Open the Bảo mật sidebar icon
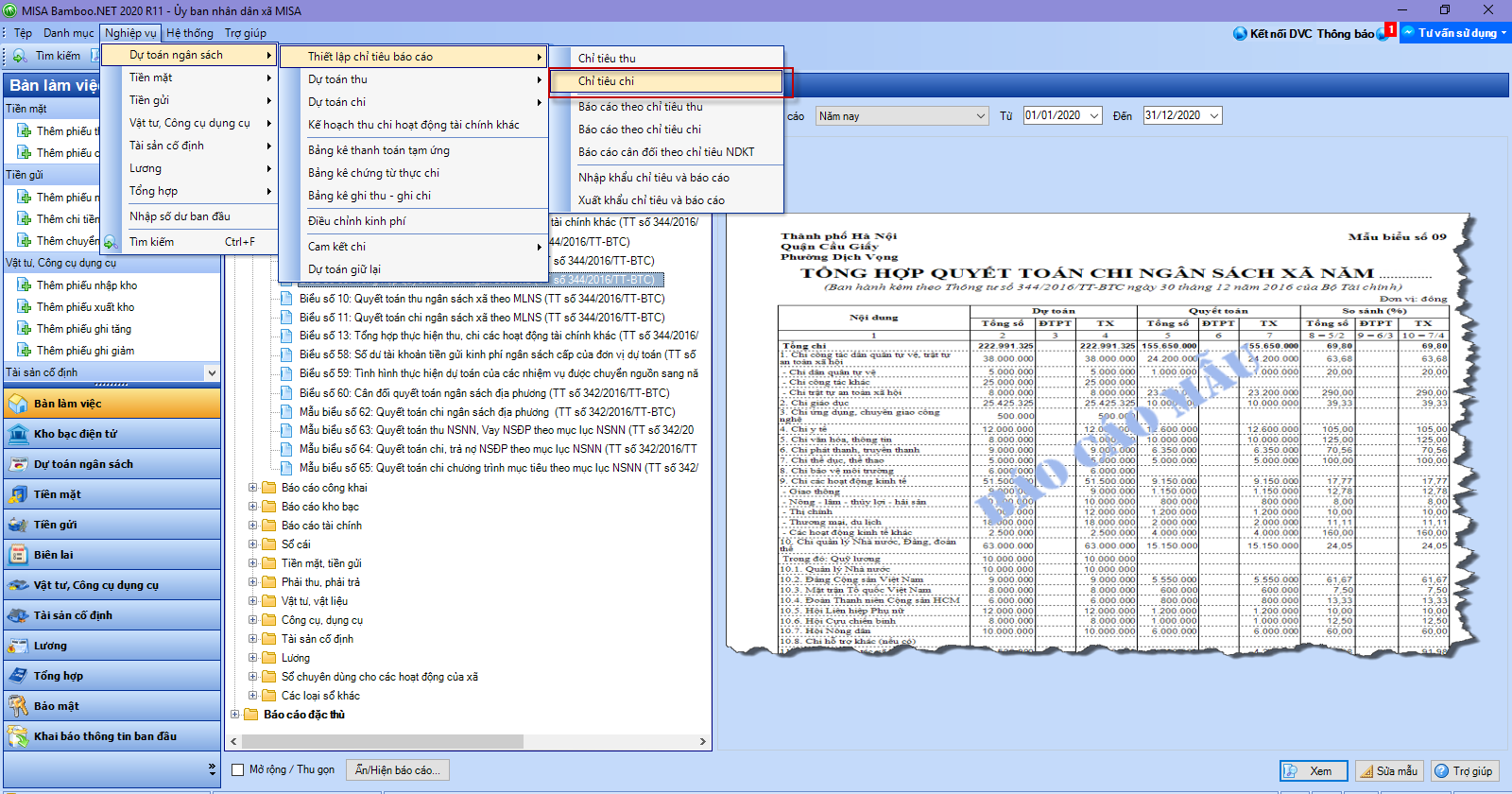The height and width of the screenshot is (794, 1512). tap(18, 706)
